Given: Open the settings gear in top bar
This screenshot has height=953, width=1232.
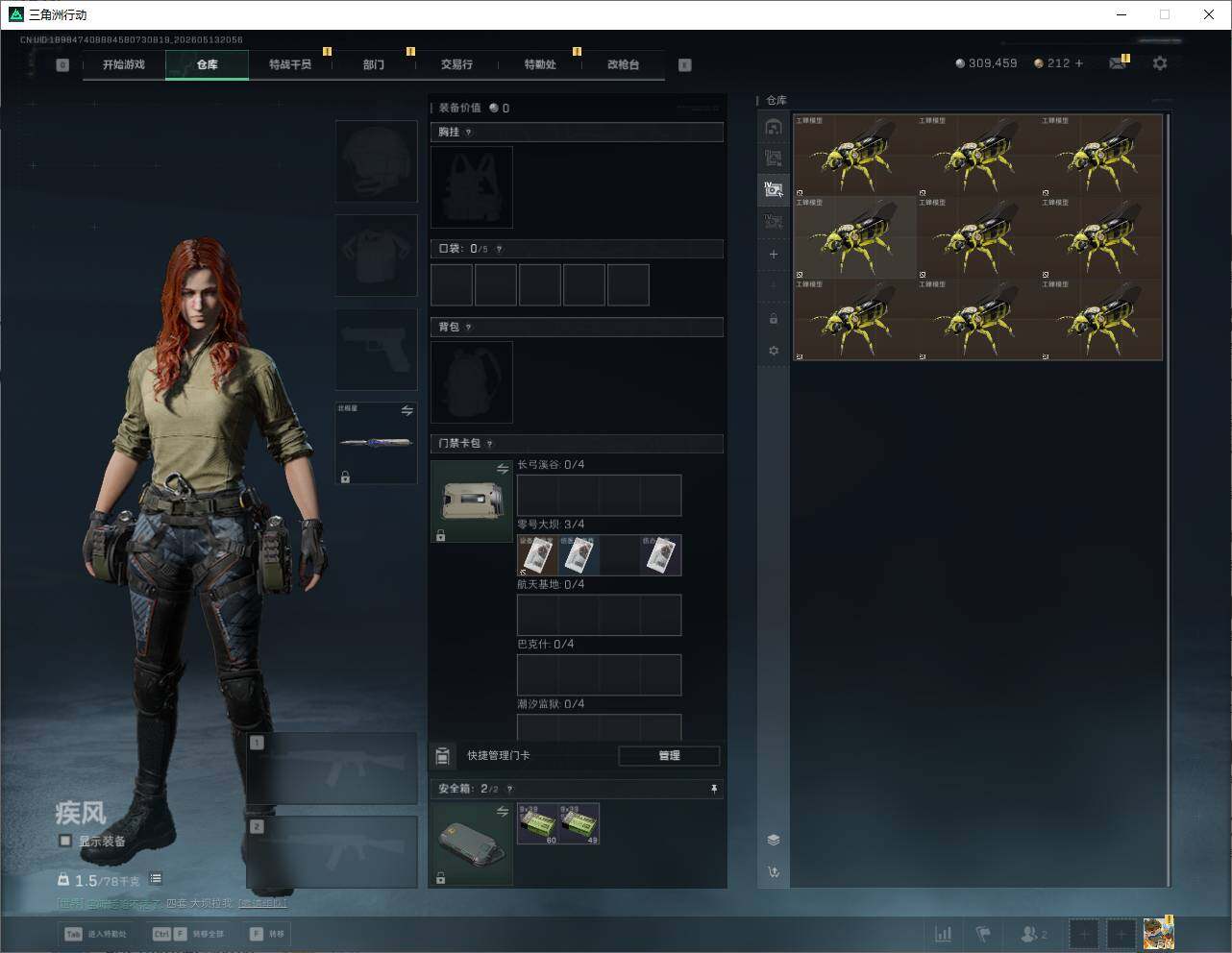Looking at the screenshot, I should [1160, 63].
